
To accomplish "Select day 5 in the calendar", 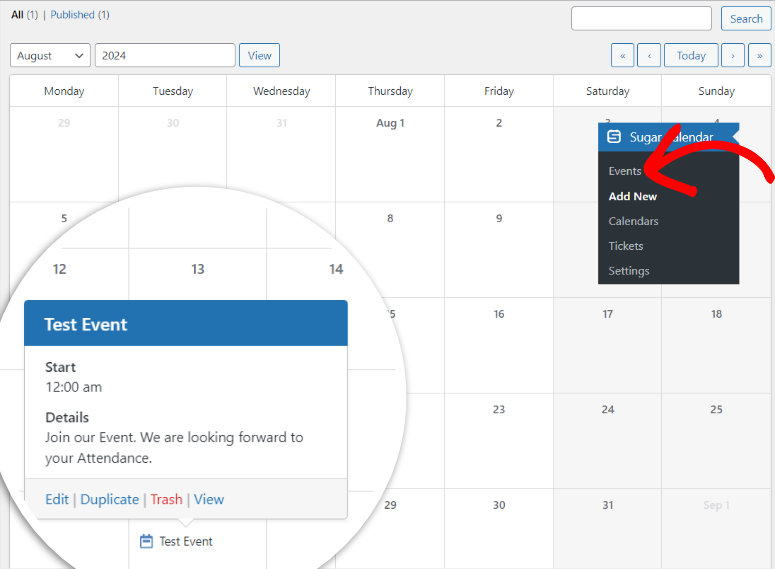I will [x=64, y=219].
